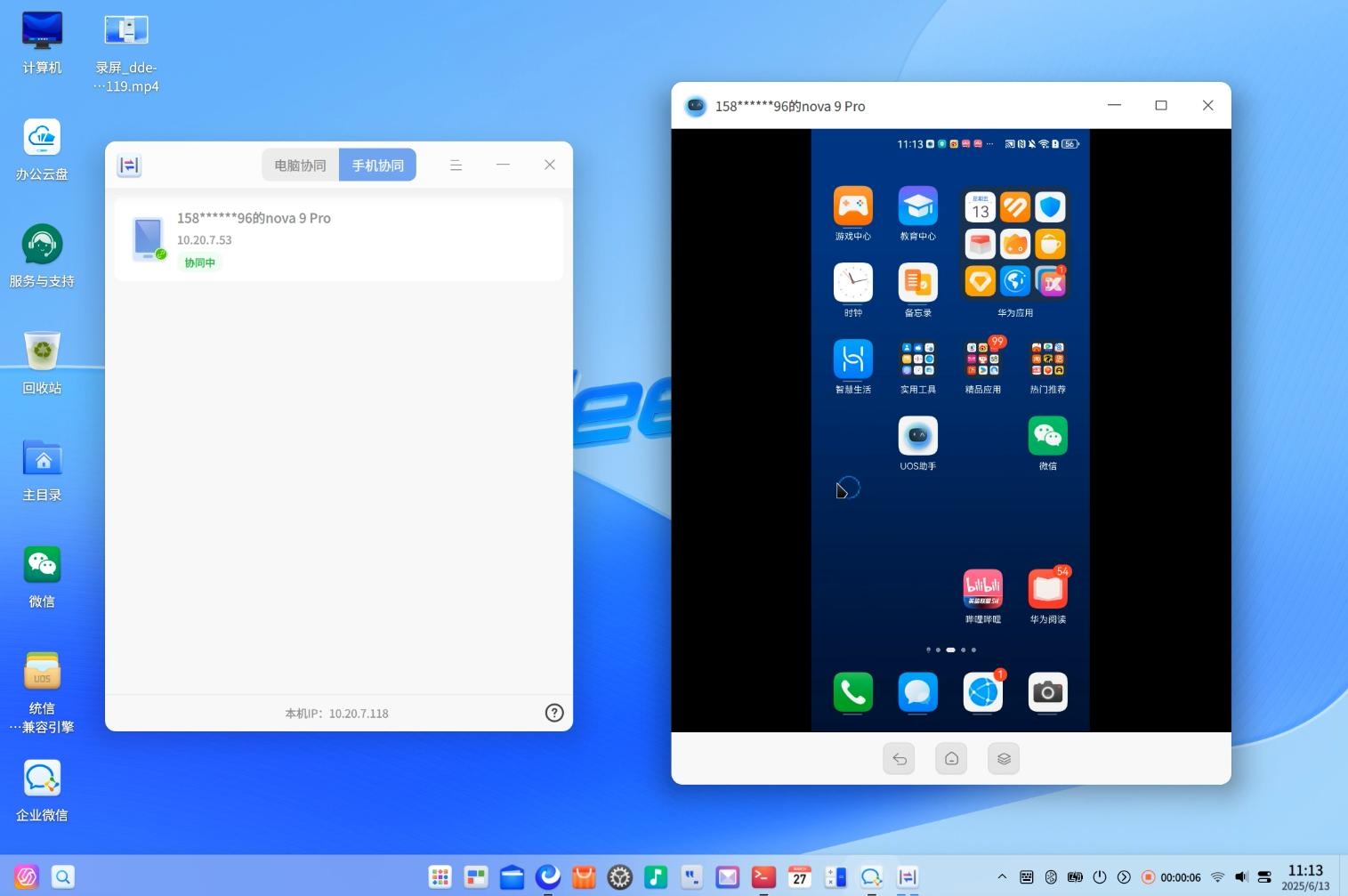1348x896 pixels.
Task: Open 华为阅读 app on phone
Action: click(1047, 596)
